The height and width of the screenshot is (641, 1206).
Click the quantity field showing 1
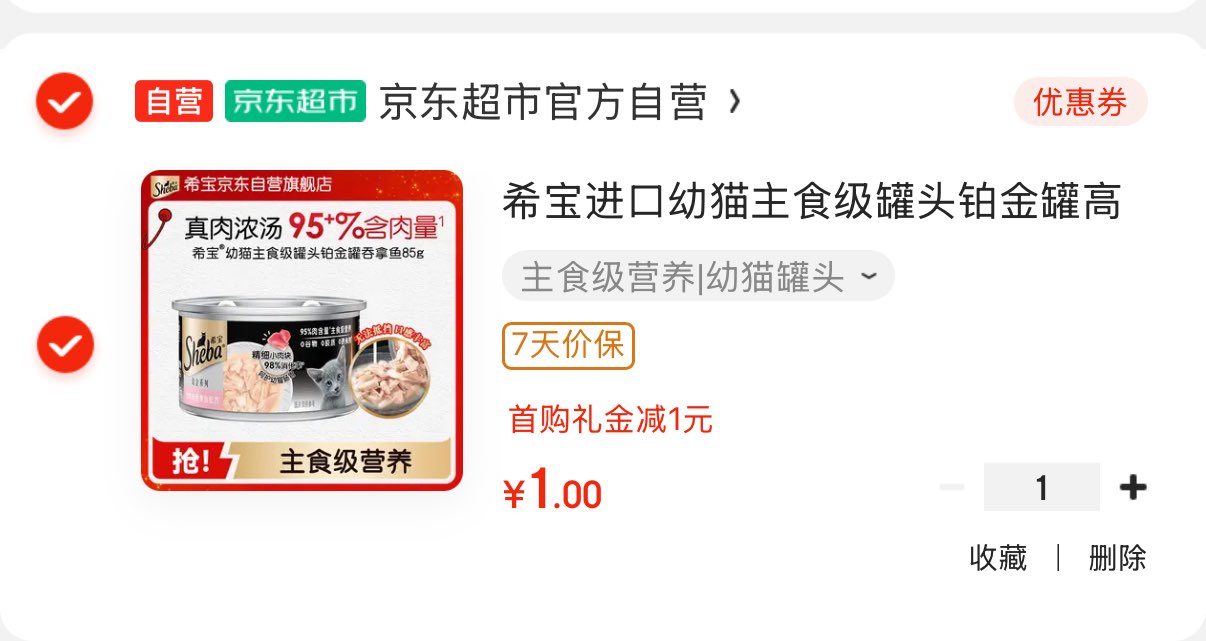pos(1042,487)
